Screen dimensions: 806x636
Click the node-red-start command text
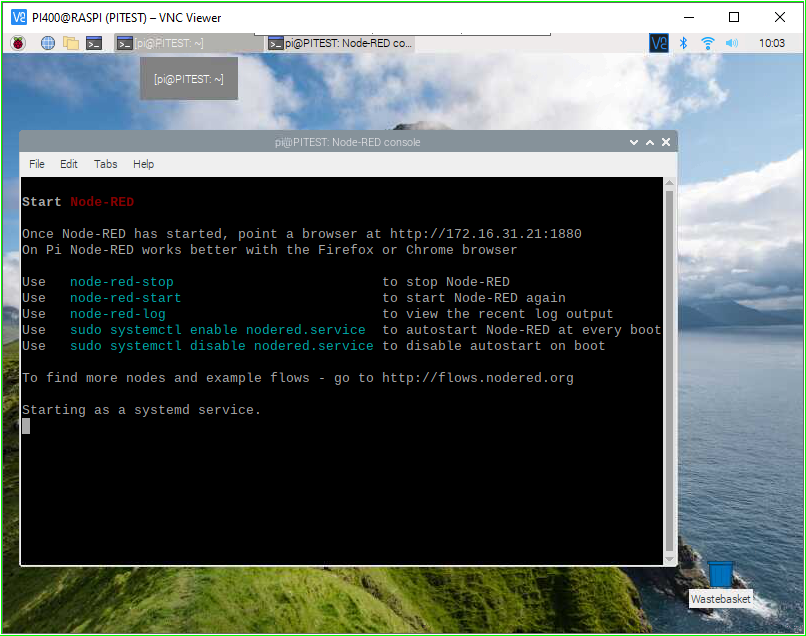click(x=125, y=298)
